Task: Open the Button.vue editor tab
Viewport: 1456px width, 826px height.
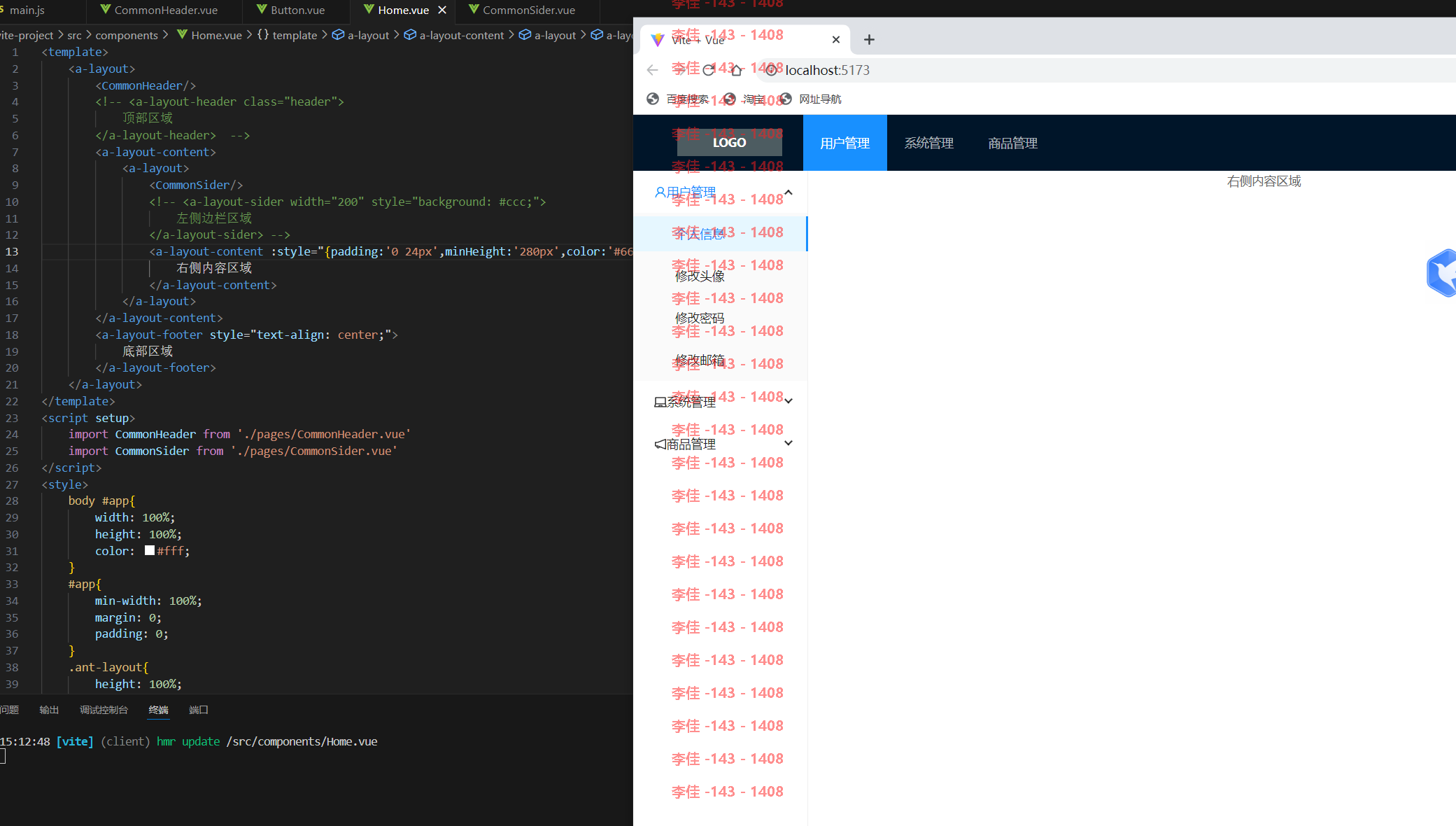Action: [x=297, y=10]
